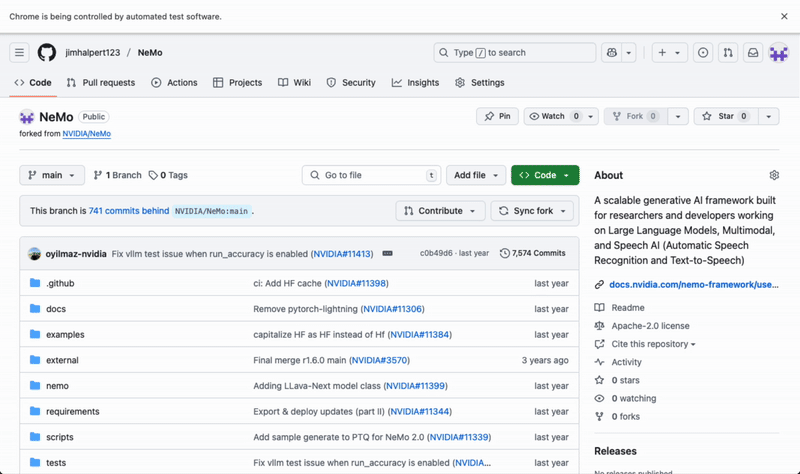Open the c0b49d6 commit hash
Screen dimensions: 800x474
coord(436,253)
